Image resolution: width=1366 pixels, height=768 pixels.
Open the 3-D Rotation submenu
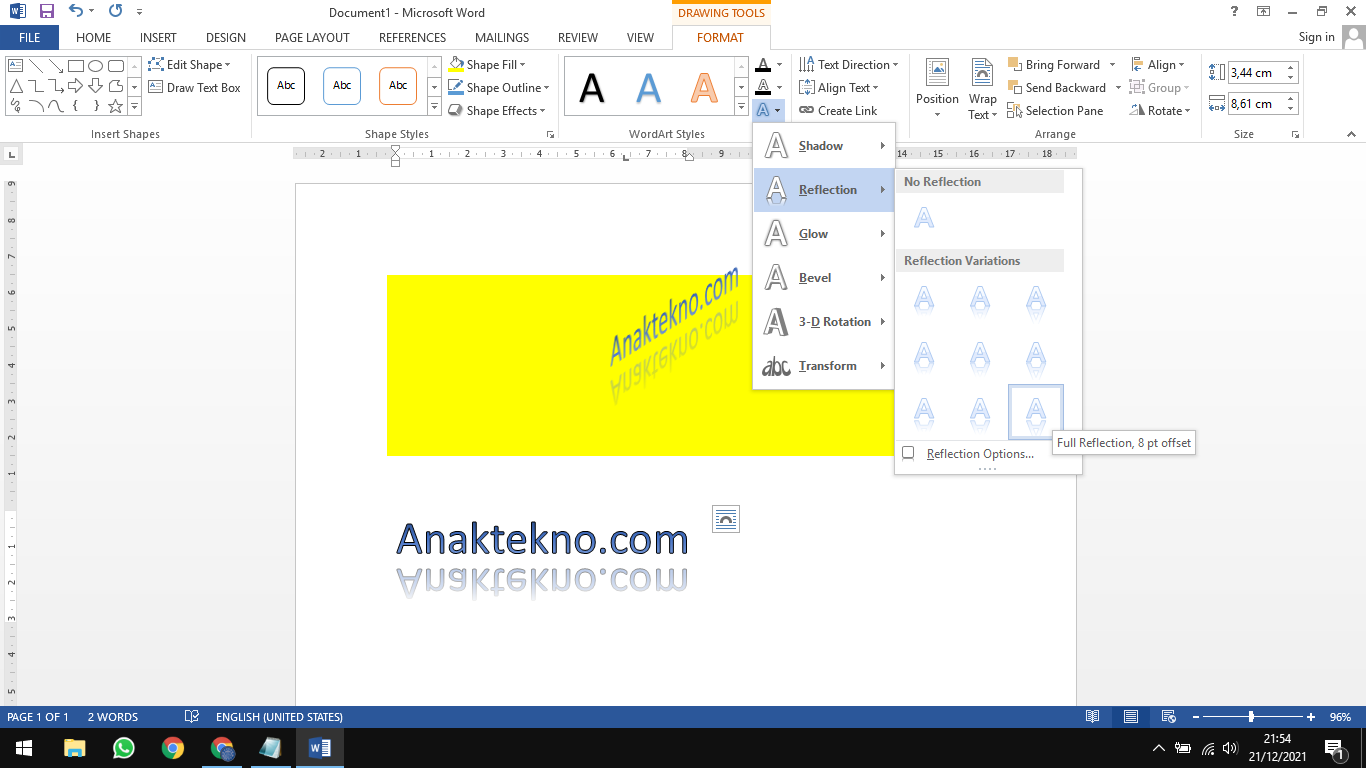[x=823, y=322]
